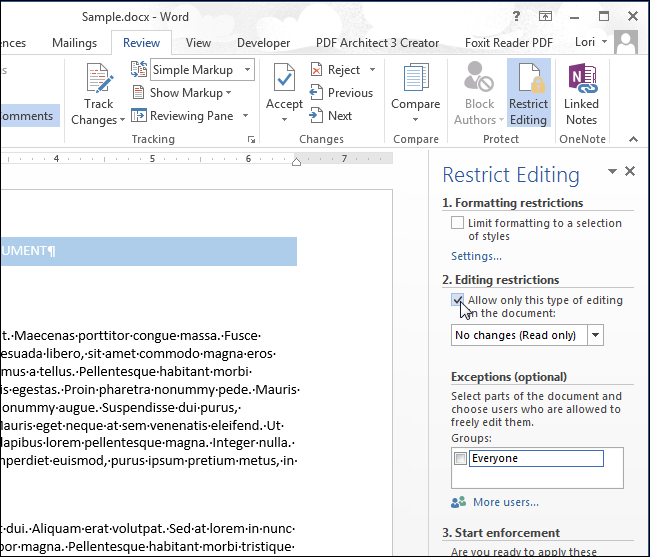The image size is (650, 557).
Task: Close the Restrict Editing pane
Action: coord(630,171)
